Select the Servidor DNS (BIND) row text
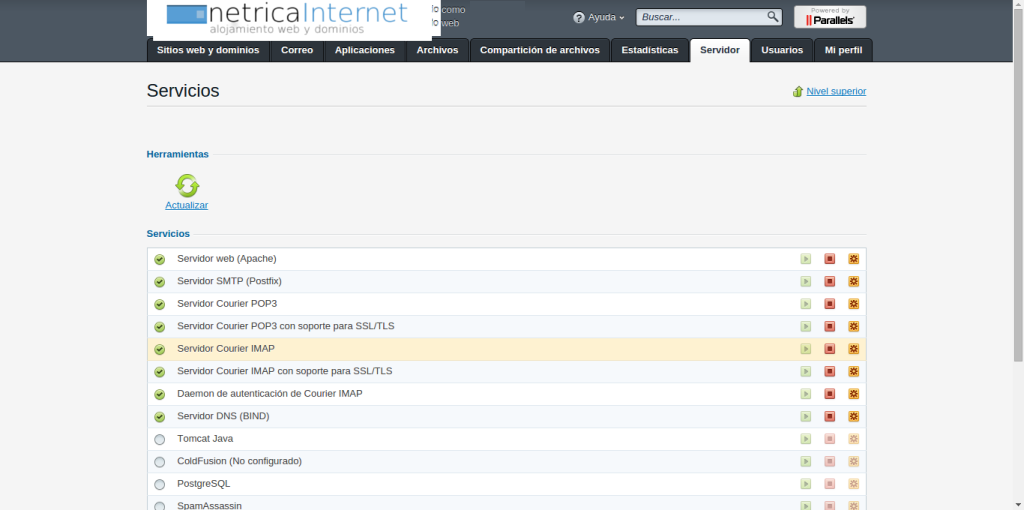 point(223,416)
